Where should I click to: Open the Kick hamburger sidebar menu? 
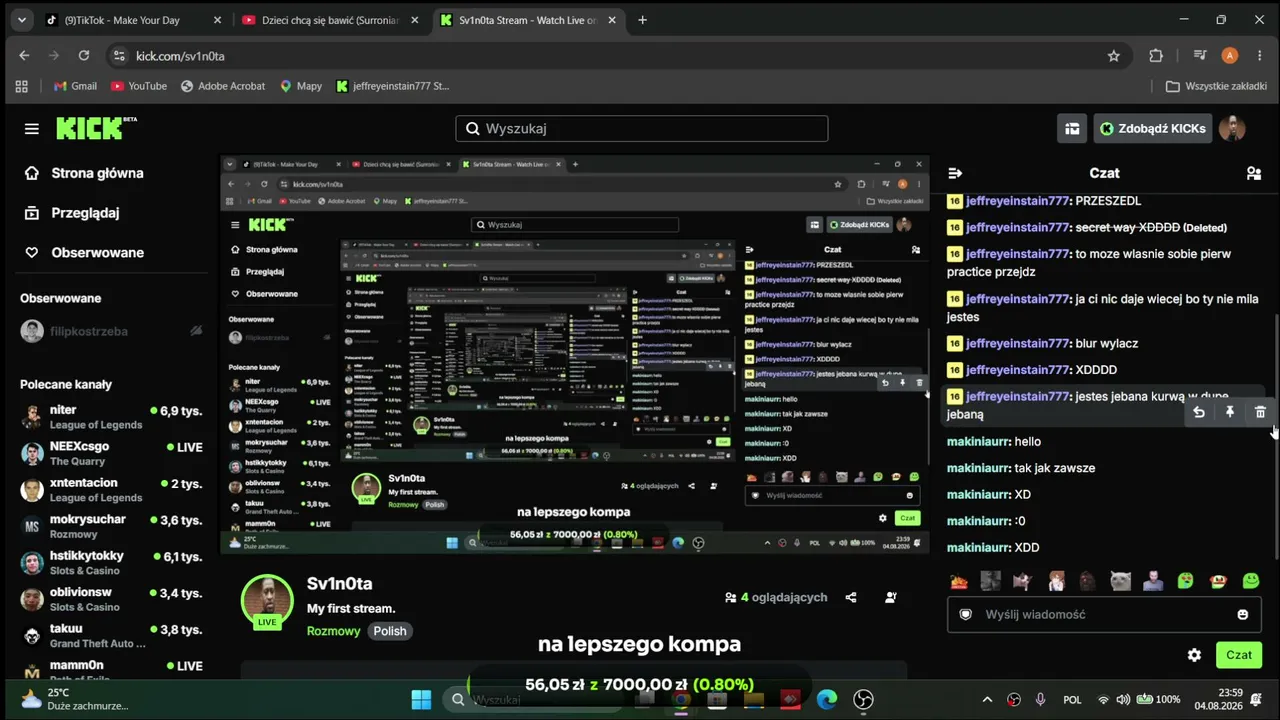click(32, 129)
